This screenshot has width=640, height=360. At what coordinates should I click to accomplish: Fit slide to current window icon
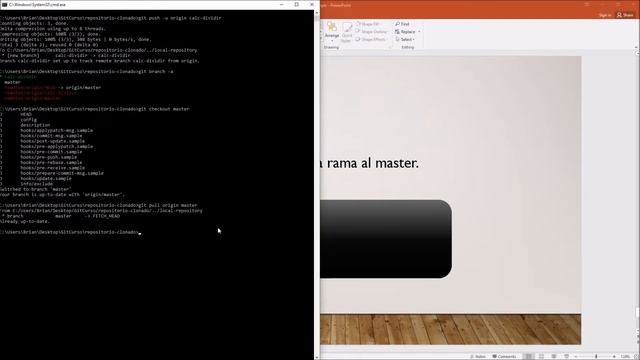(x=636, y=357)
